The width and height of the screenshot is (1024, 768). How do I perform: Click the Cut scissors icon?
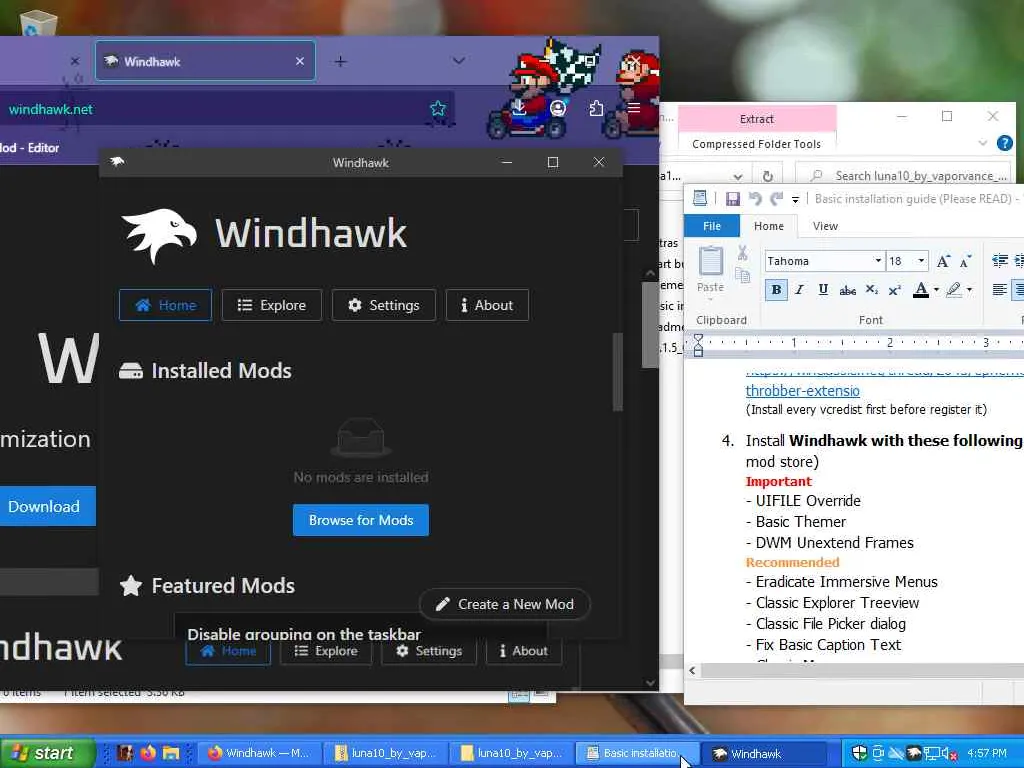click(x=743, y=253)
